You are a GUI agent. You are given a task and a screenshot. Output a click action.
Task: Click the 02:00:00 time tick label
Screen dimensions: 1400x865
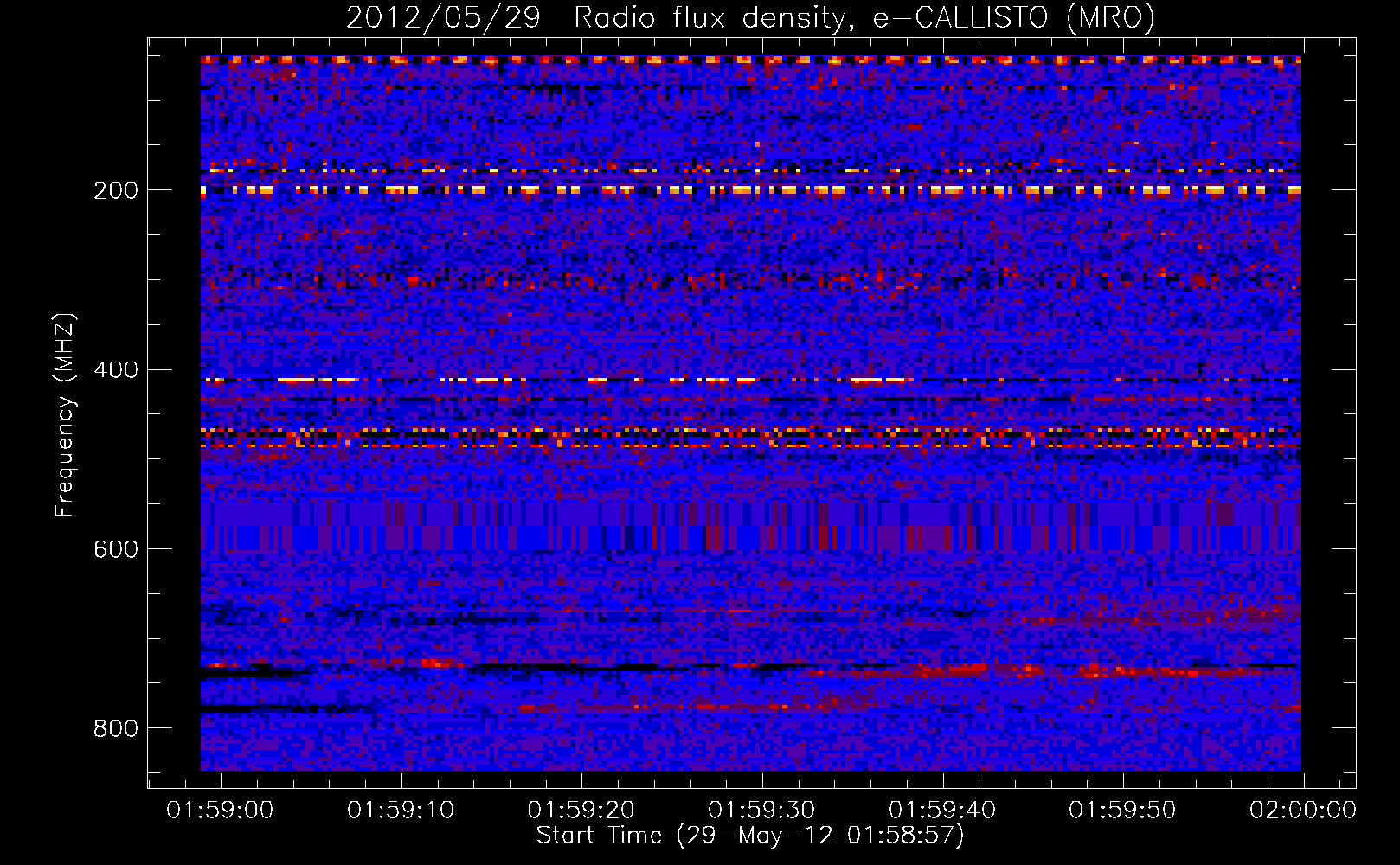[1303, 811]
